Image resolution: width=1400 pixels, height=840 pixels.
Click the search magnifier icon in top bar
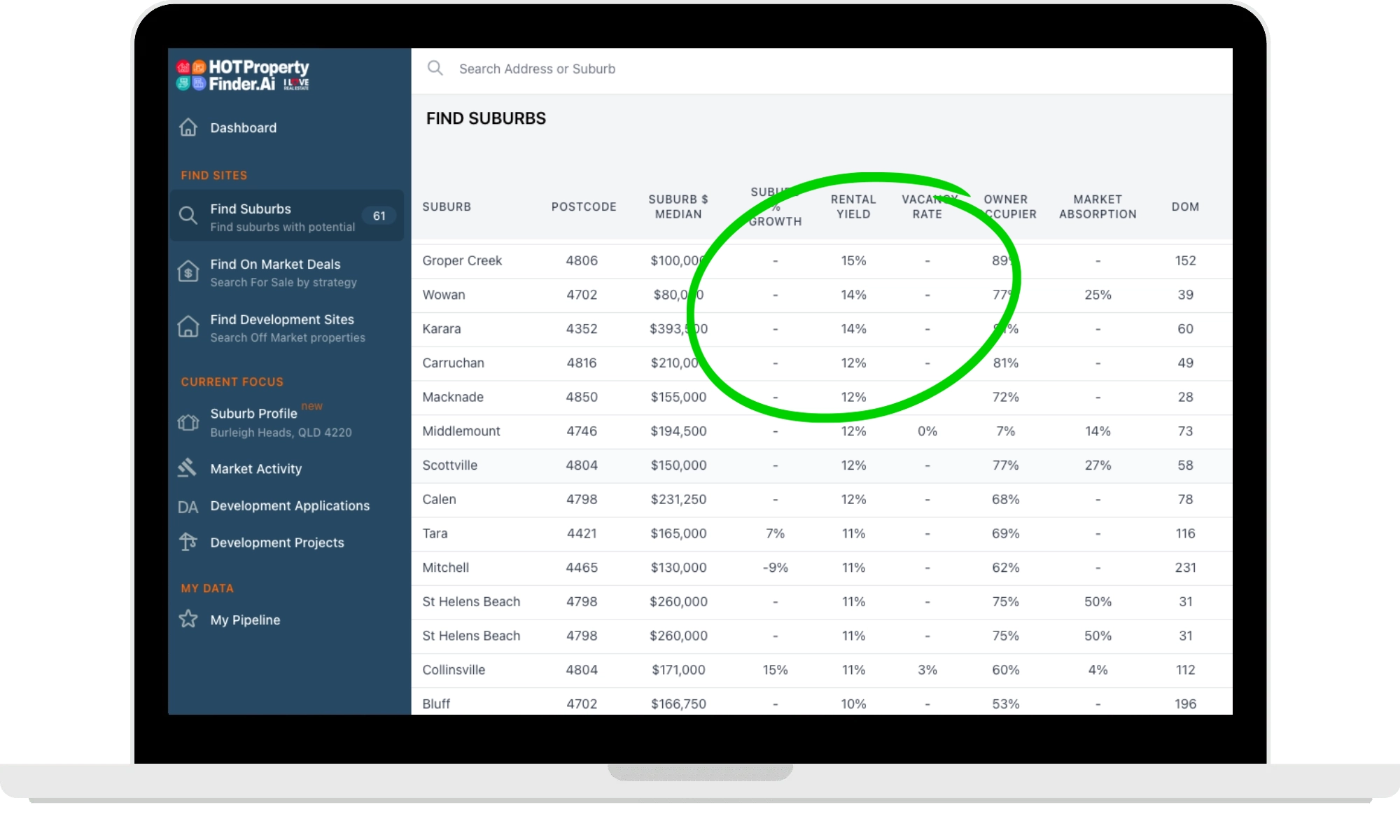coord(435,68)
